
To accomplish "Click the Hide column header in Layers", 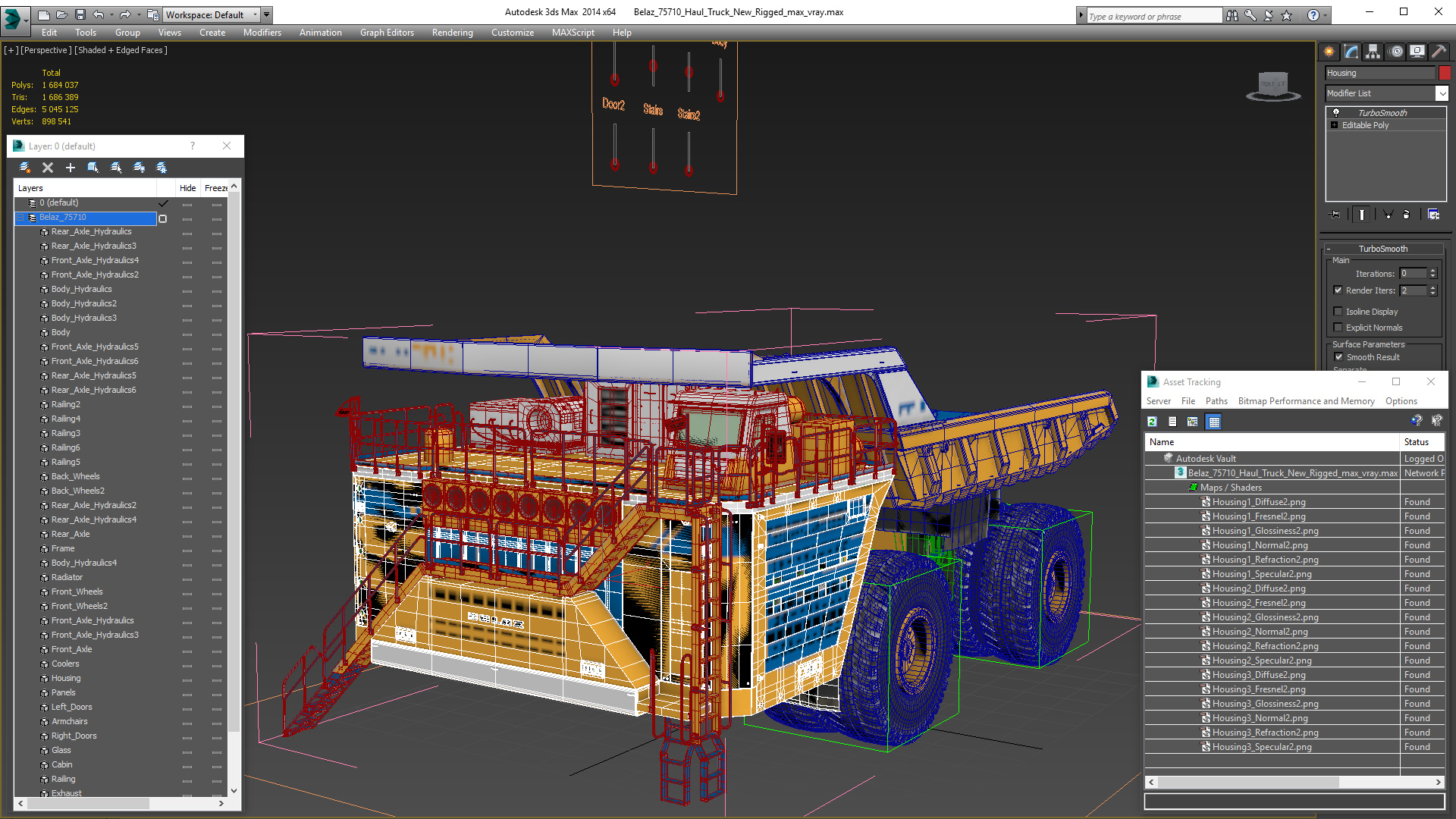I will tap(188, 188).
